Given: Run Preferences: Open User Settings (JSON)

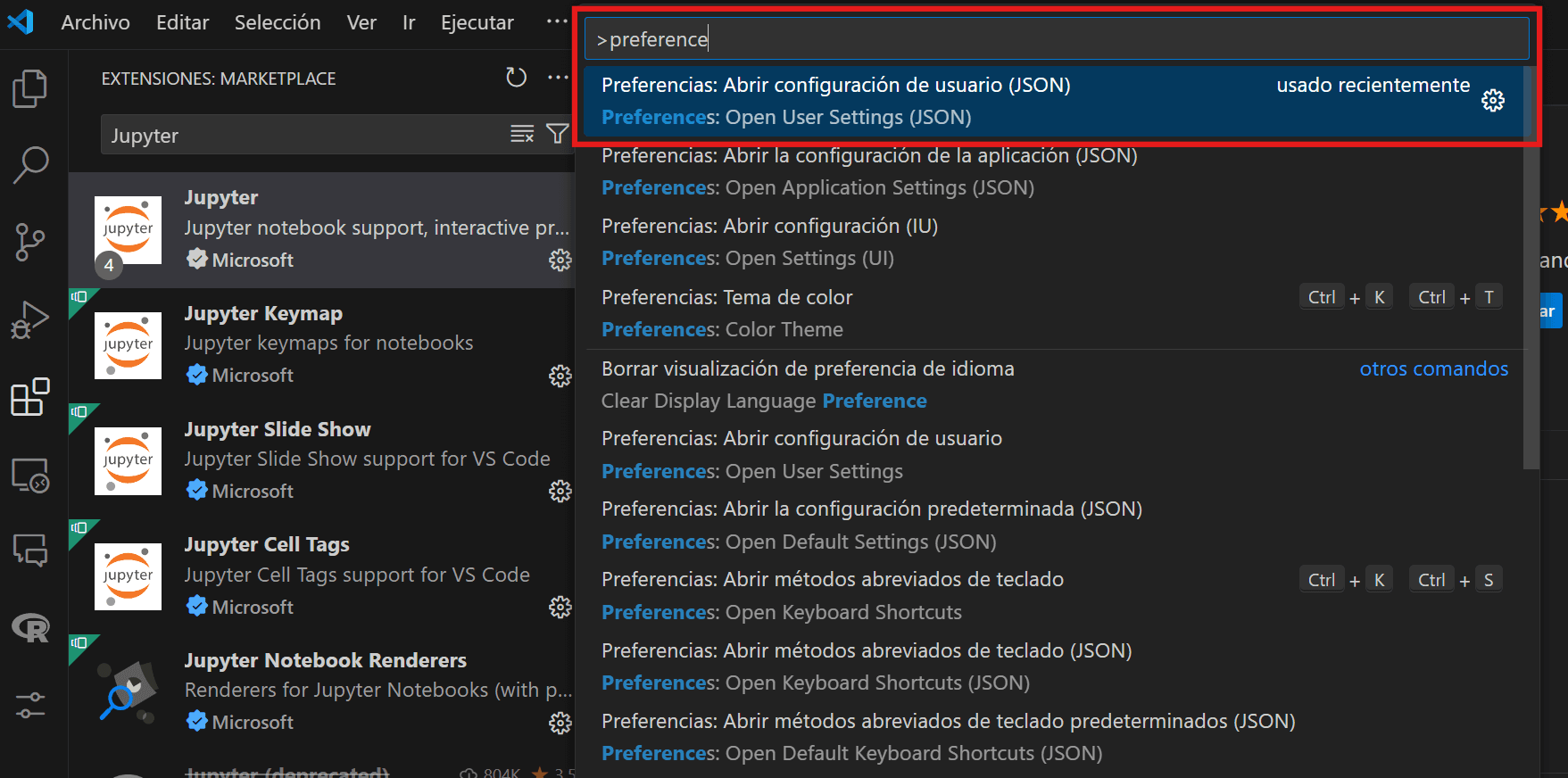Looking at the screenshot, I should [x=1054, y=101].
